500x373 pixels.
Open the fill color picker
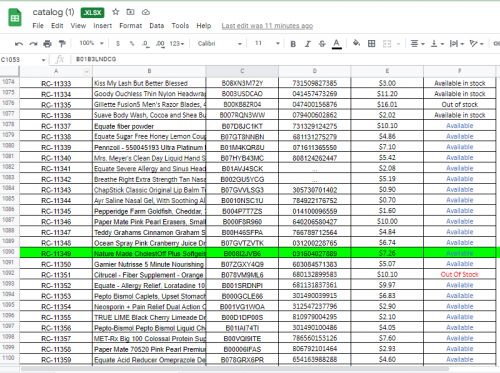click(356, 43)
